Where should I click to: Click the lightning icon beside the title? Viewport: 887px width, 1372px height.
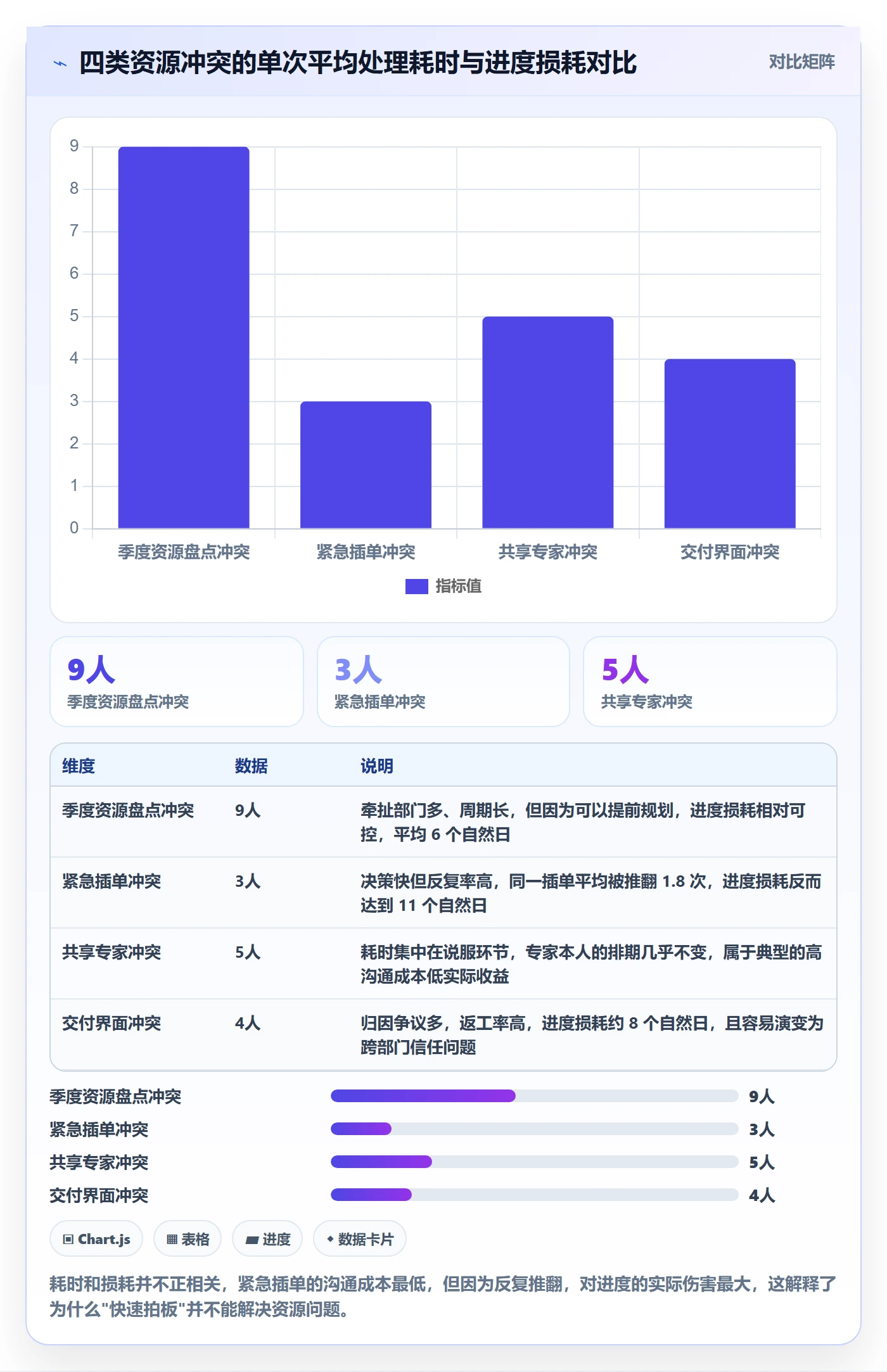60,63
